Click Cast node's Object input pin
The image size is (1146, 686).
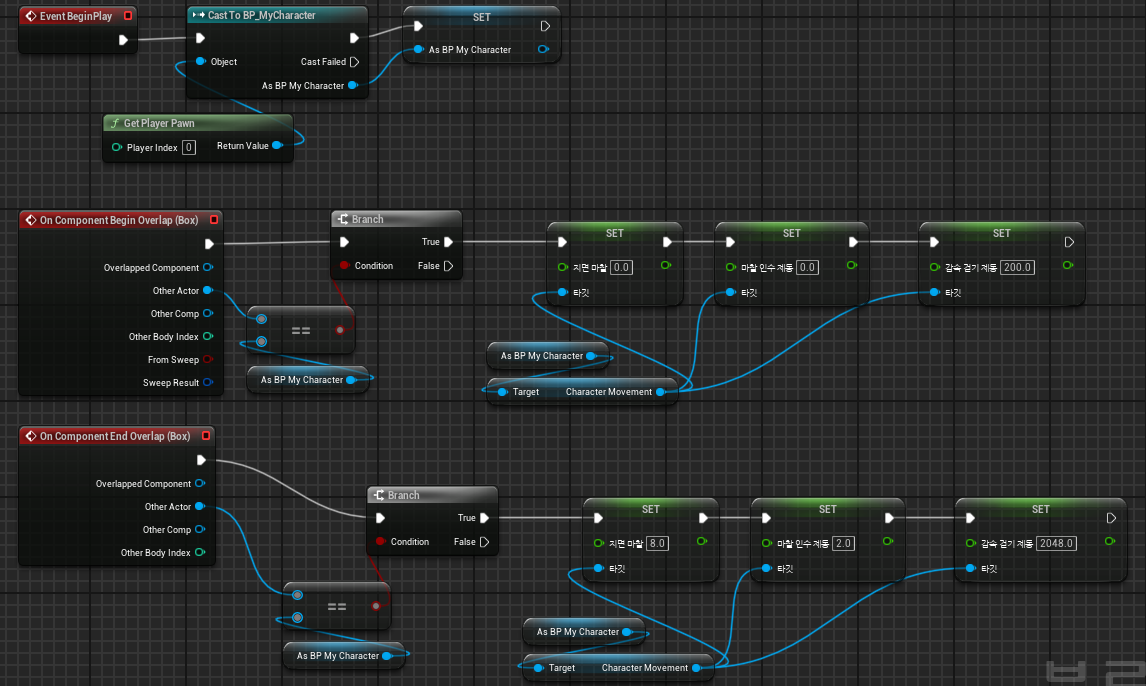click(x=200, y=61)
